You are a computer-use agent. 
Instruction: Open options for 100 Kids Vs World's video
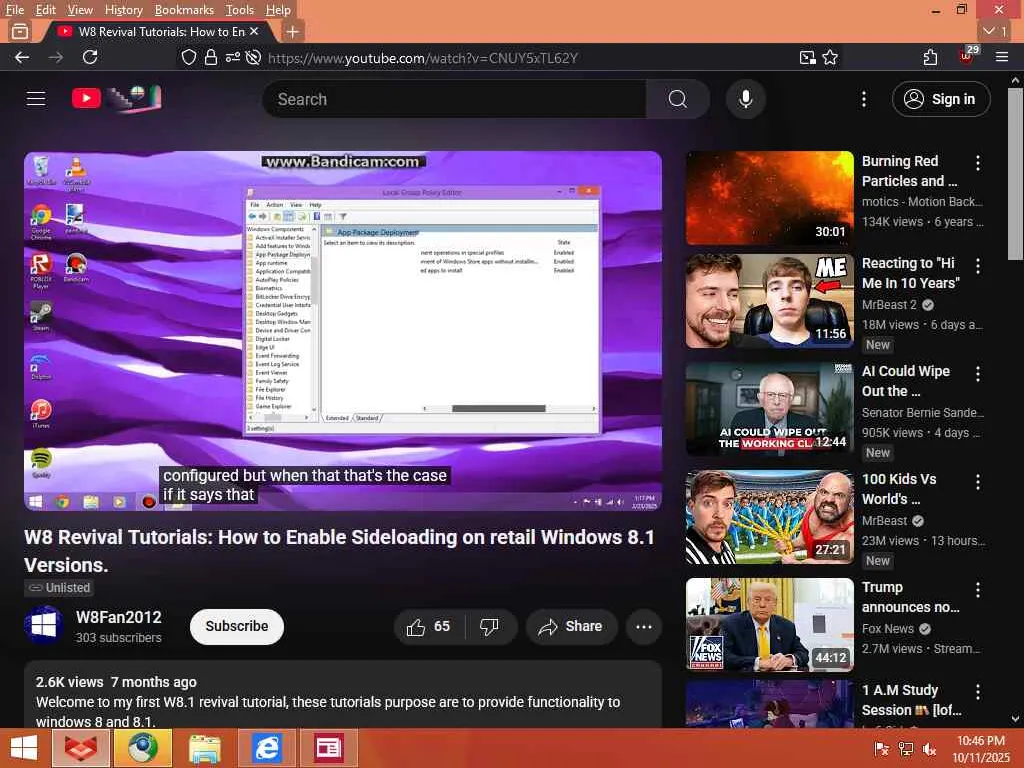click(x=978, y=482)
